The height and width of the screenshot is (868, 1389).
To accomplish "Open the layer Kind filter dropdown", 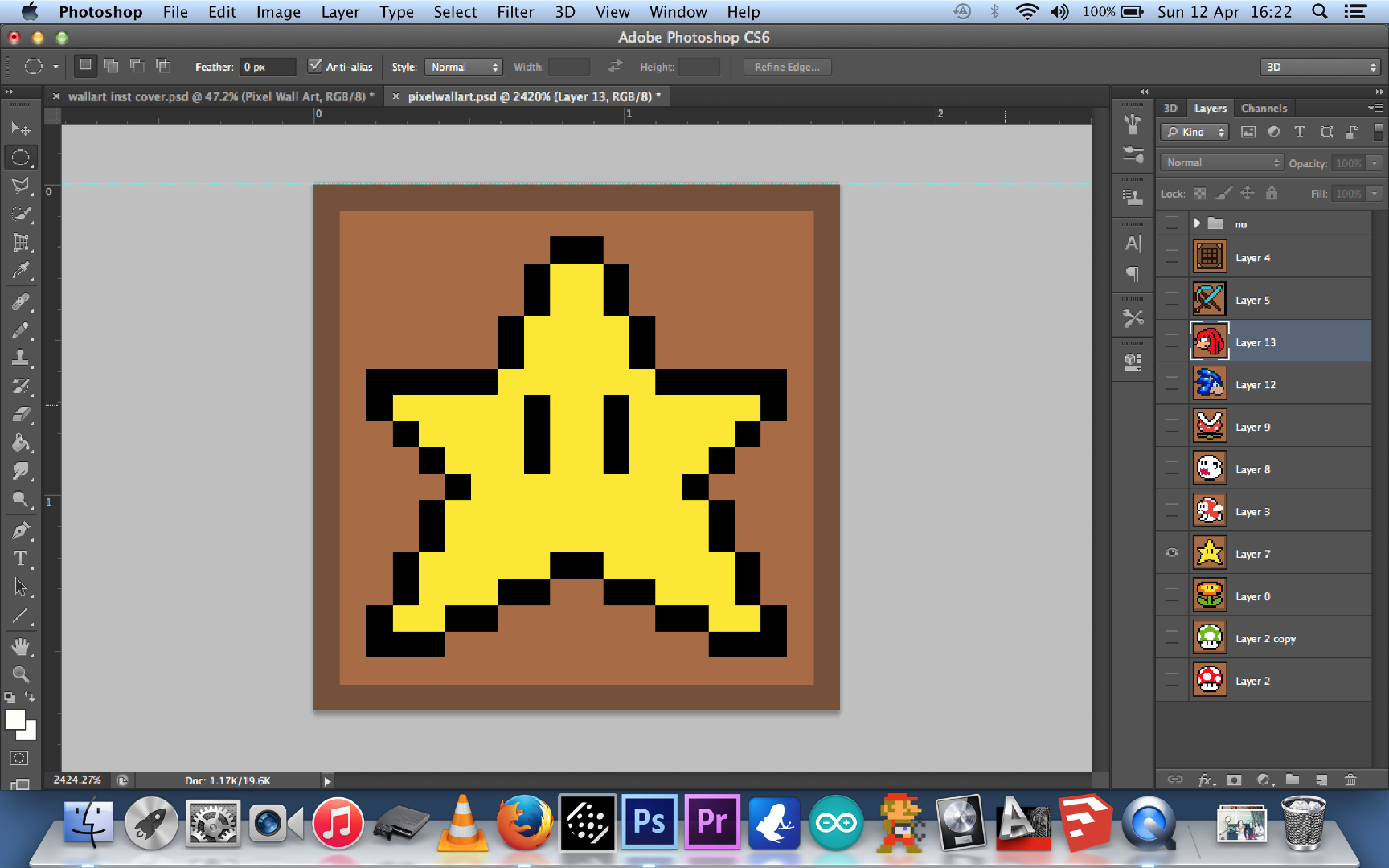I will click(1194, 132).
